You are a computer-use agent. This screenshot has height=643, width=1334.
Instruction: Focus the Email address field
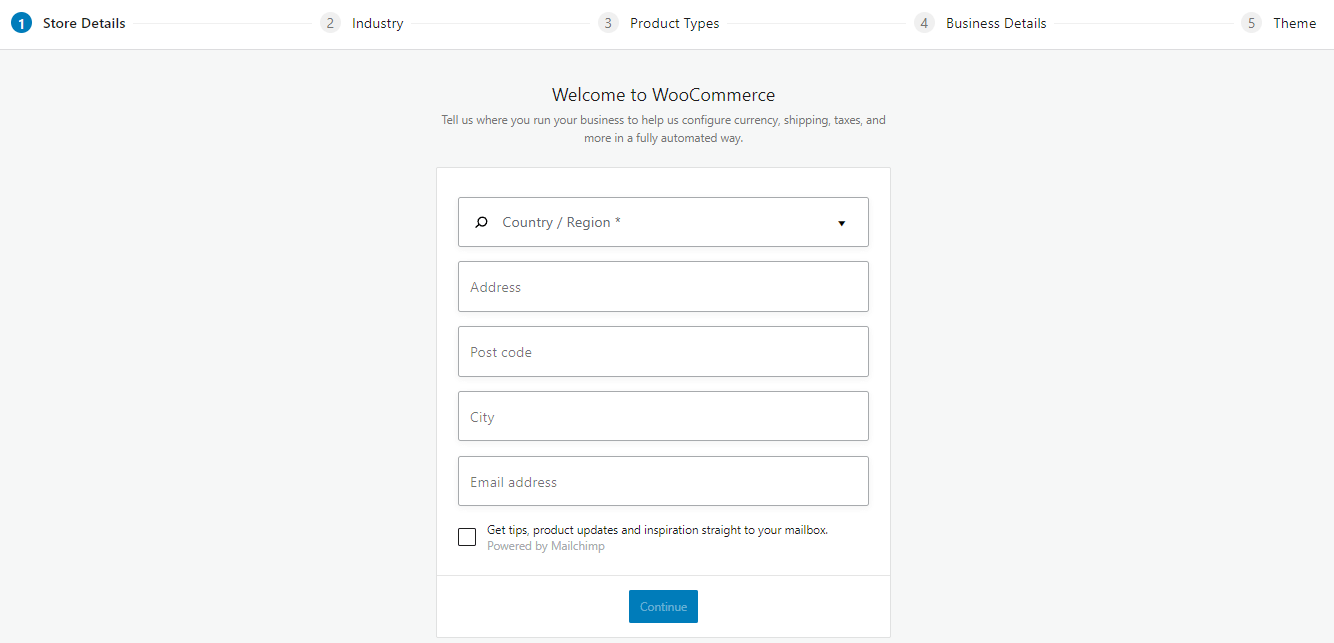[x=663, y=481]
